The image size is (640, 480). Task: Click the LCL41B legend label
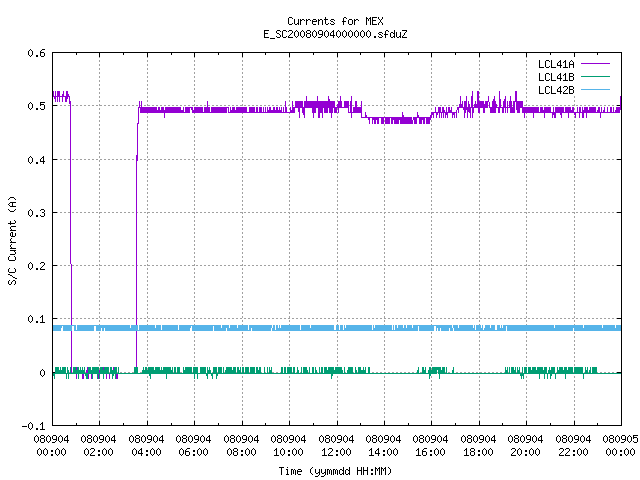(556, 77)
